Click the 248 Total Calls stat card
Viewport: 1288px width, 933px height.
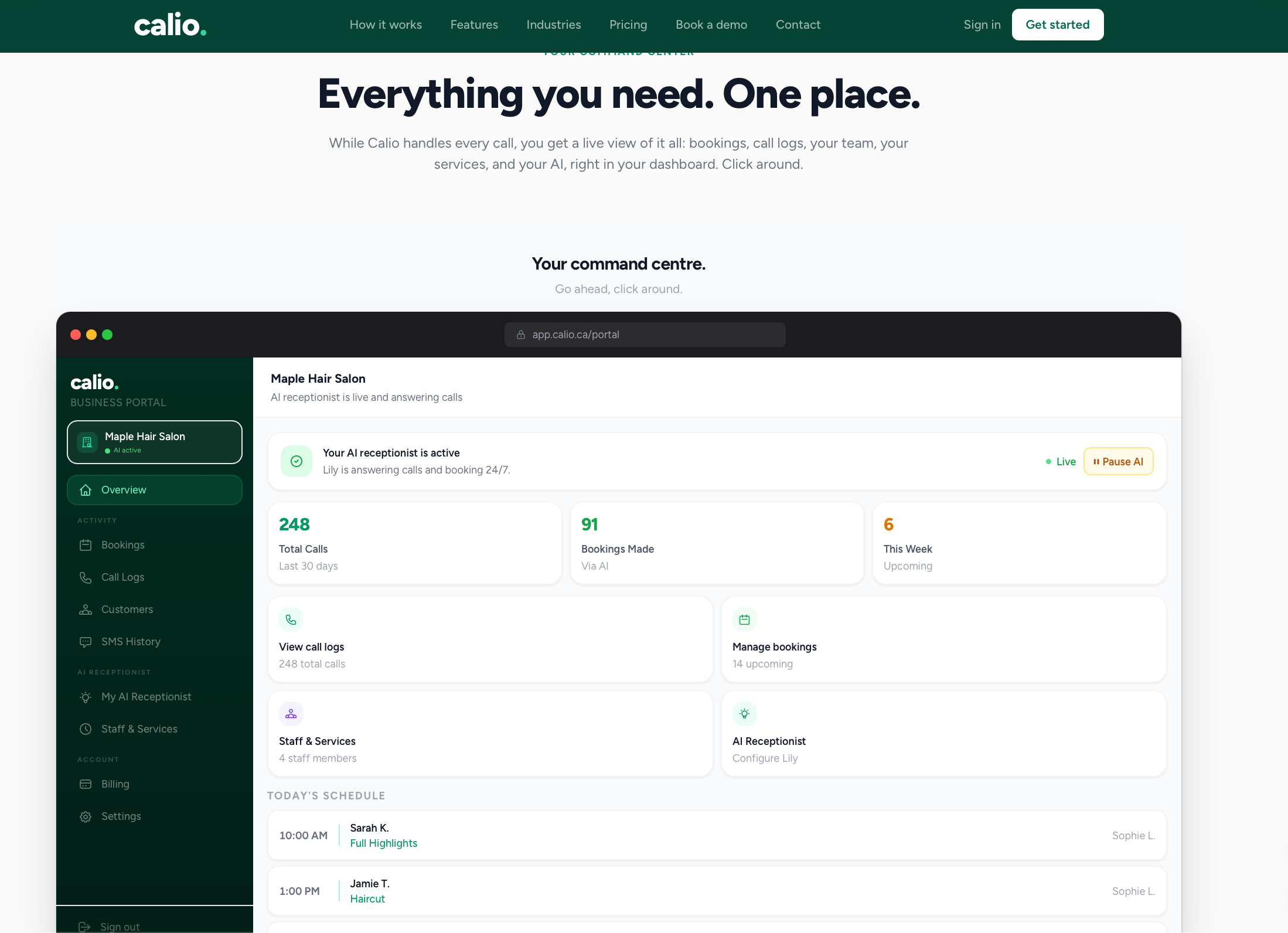coord(415,543)
